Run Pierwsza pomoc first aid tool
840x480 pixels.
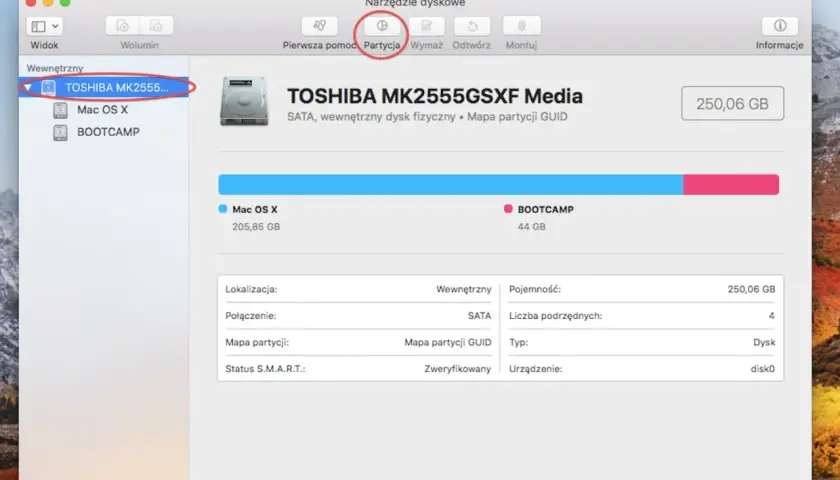point(320,26)
